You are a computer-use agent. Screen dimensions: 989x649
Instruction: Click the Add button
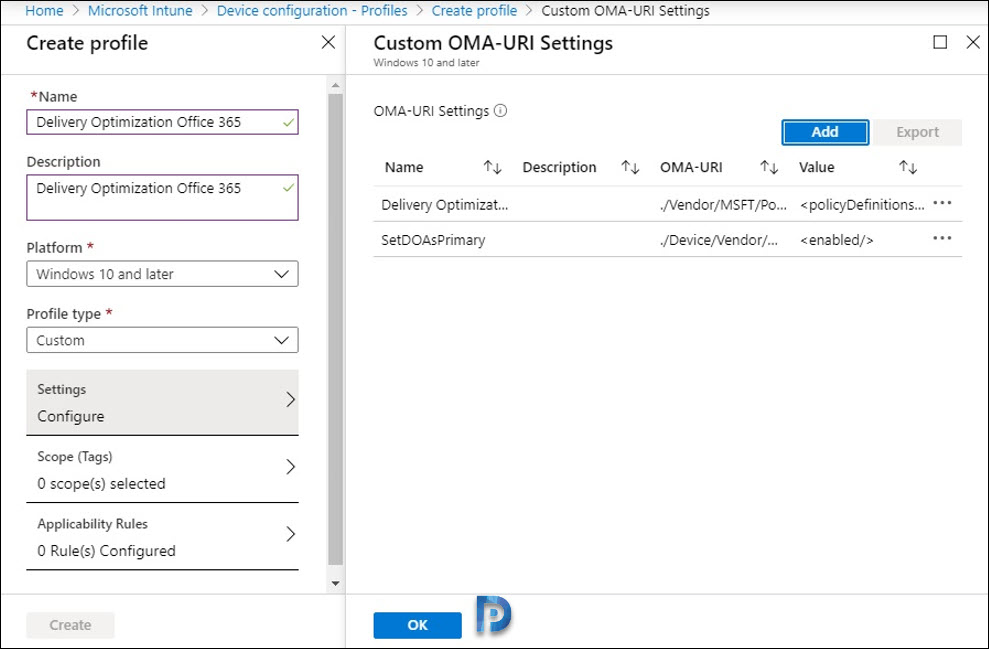pos(825,132)
